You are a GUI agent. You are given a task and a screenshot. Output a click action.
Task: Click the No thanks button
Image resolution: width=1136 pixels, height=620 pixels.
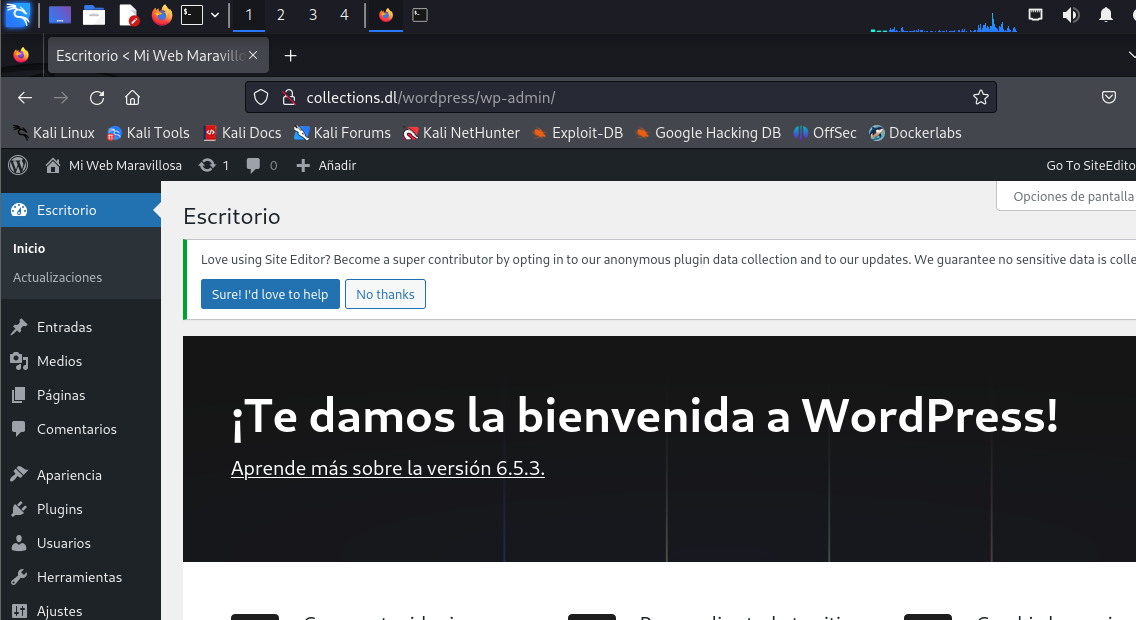coord(385,294)
